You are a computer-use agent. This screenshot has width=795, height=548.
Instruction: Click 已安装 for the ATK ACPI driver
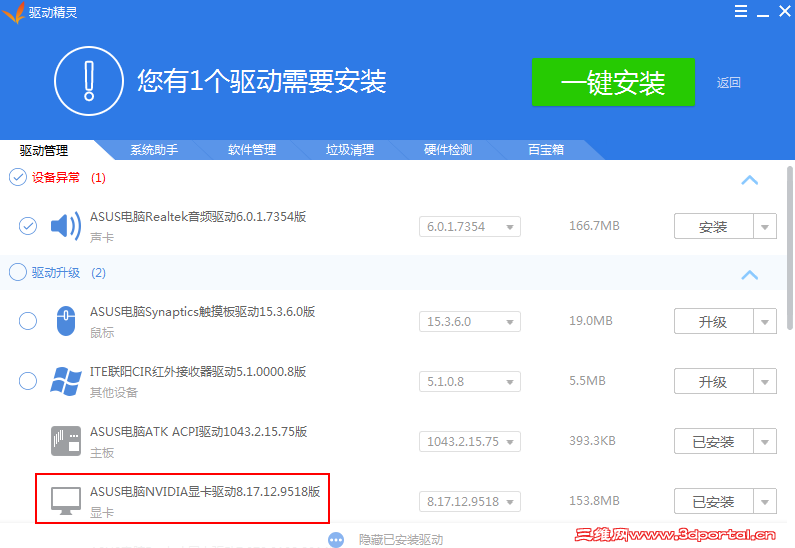tap(713, 442)
